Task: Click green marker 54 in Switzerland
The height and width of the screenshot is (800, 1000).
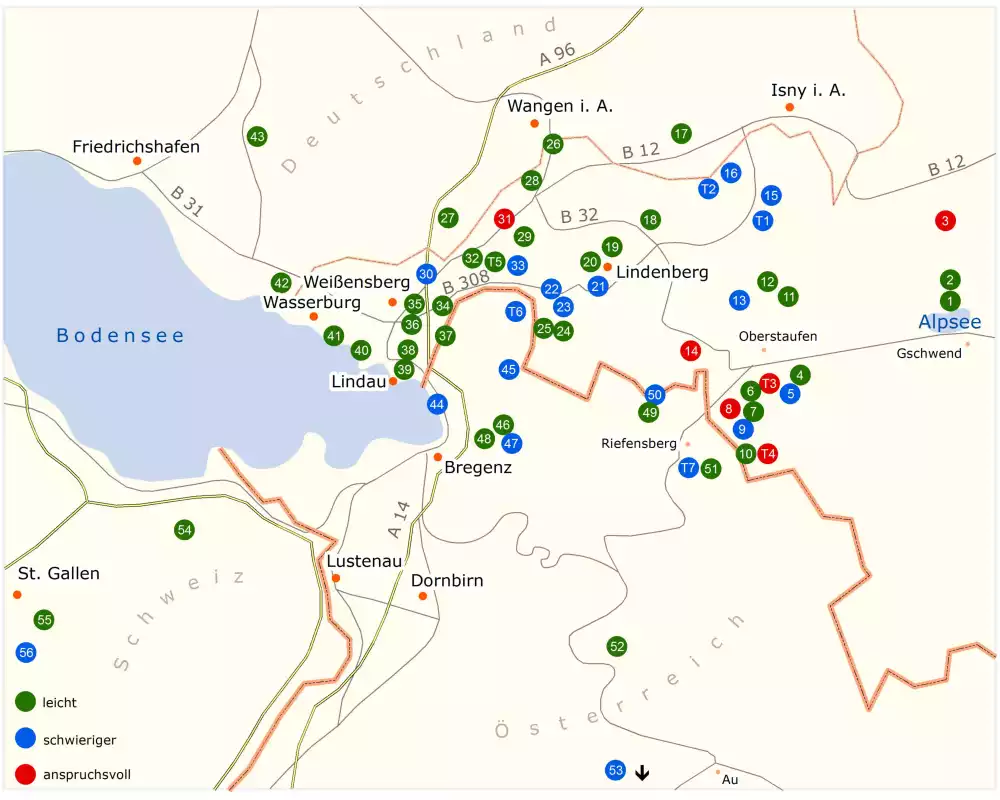Action: [184, 530]
